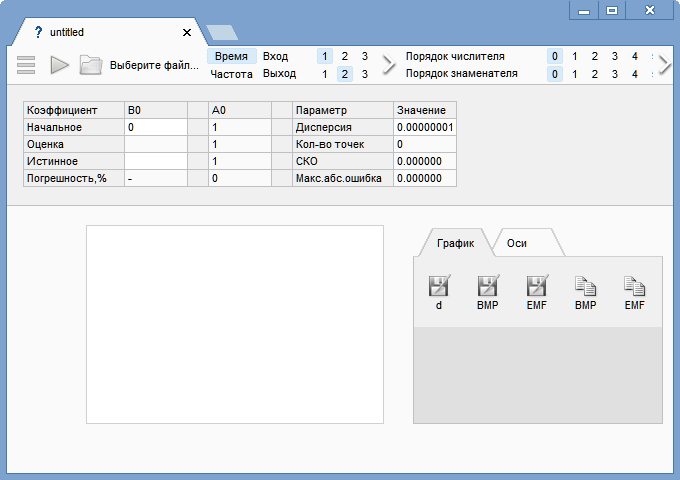The width and height of the screenshot is (680, 480).
Task: Switch to the 'Оси' tab
Action: click(517, 243)
